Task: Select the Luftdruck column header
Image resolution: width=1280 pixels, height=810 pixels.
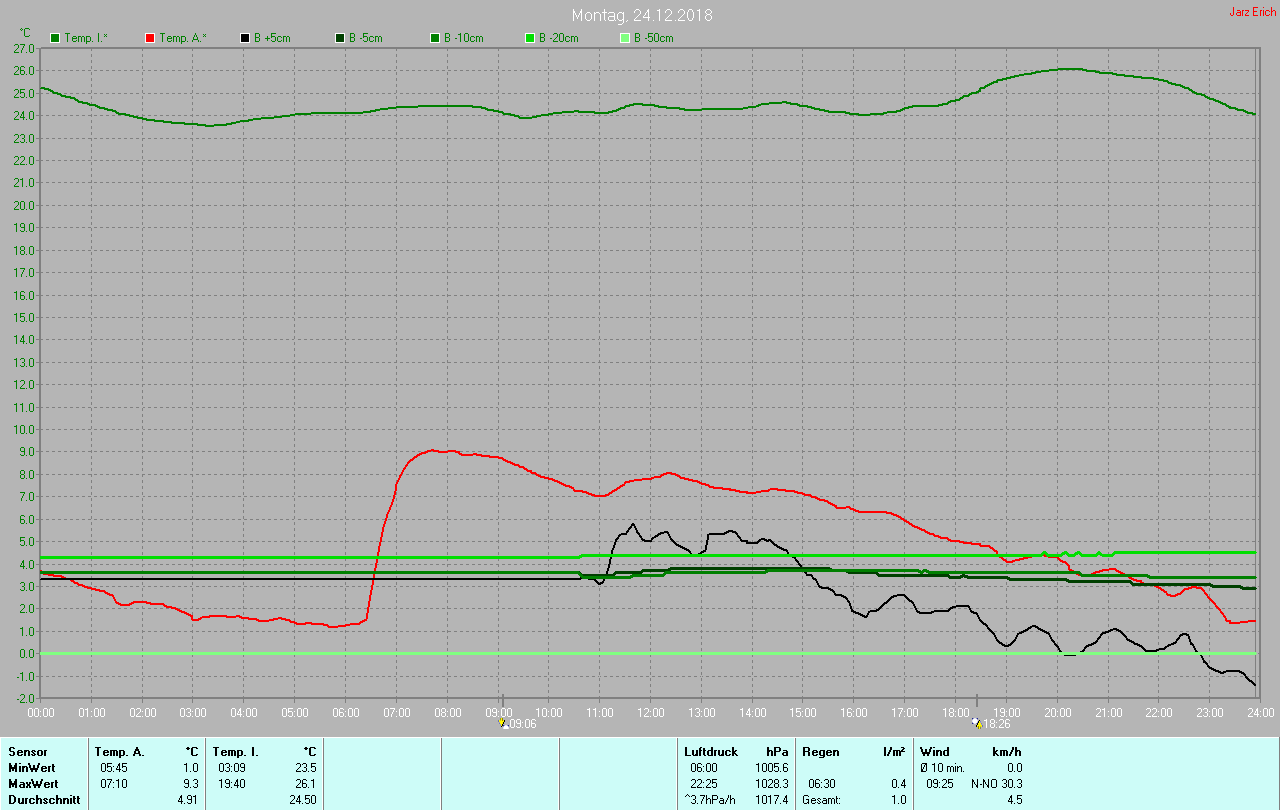Action: point(711,751)
